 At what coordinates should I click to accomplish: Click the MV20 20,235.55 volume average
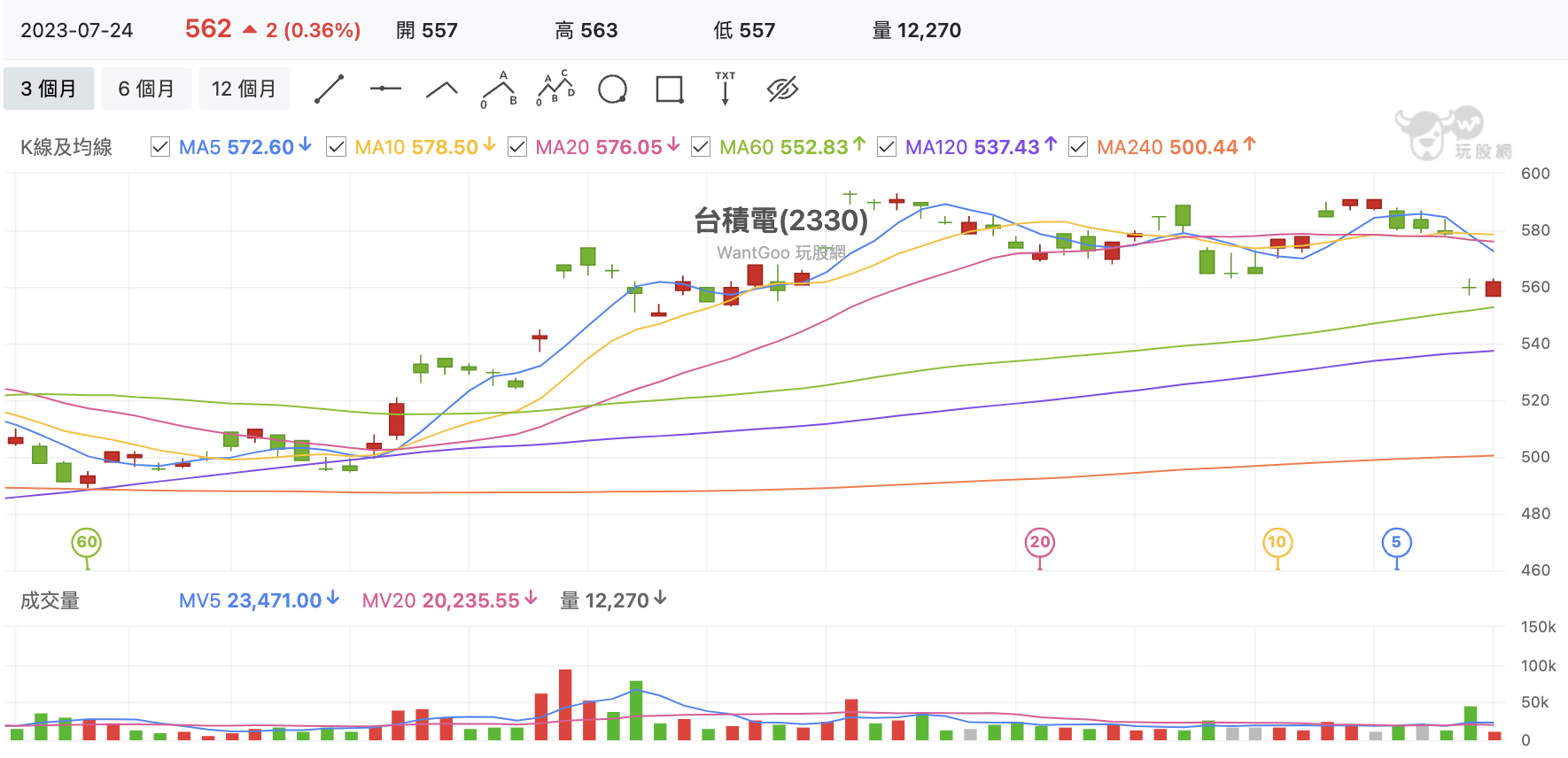click(441, 601)
